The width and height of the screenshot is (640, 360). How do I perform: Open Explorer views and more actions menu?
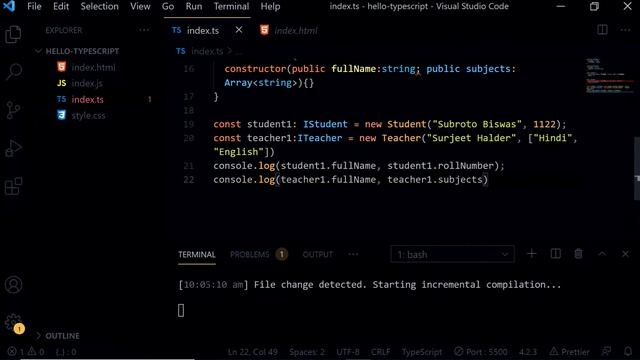[144, 30]
